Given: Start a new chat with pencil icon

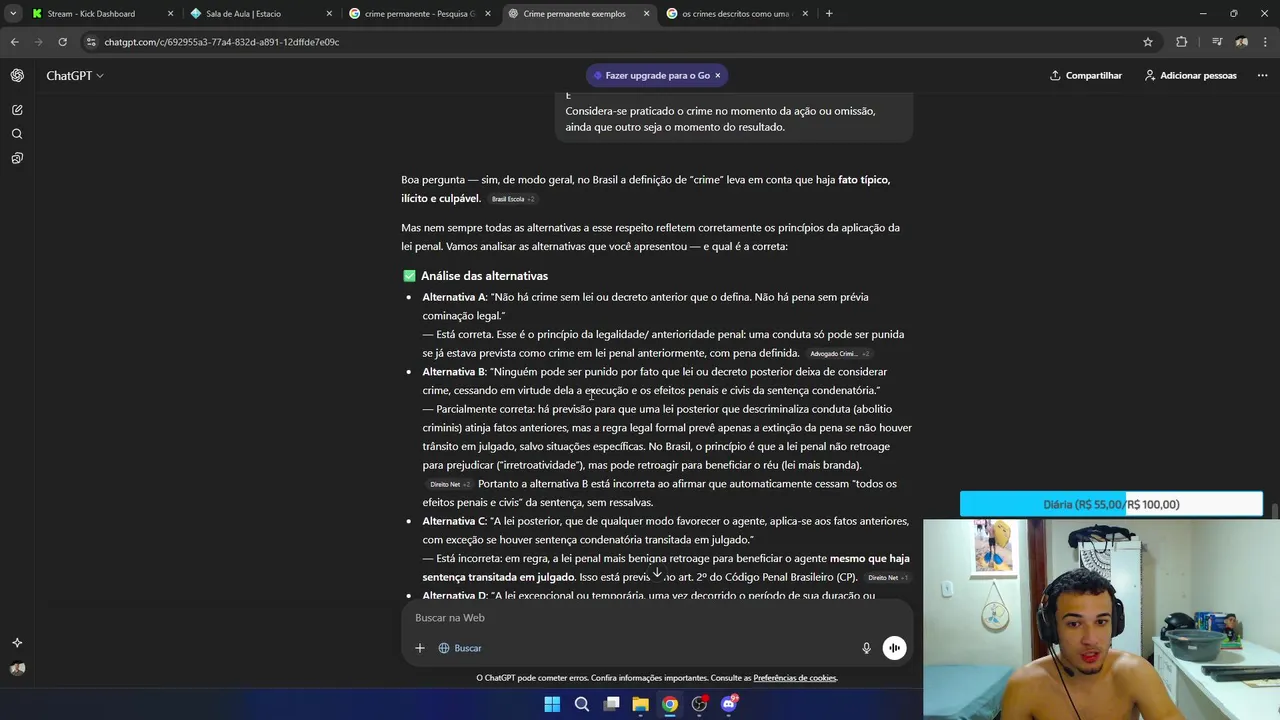Looking at the screenshot, I should pyautogui.click(x=17, y=110).
